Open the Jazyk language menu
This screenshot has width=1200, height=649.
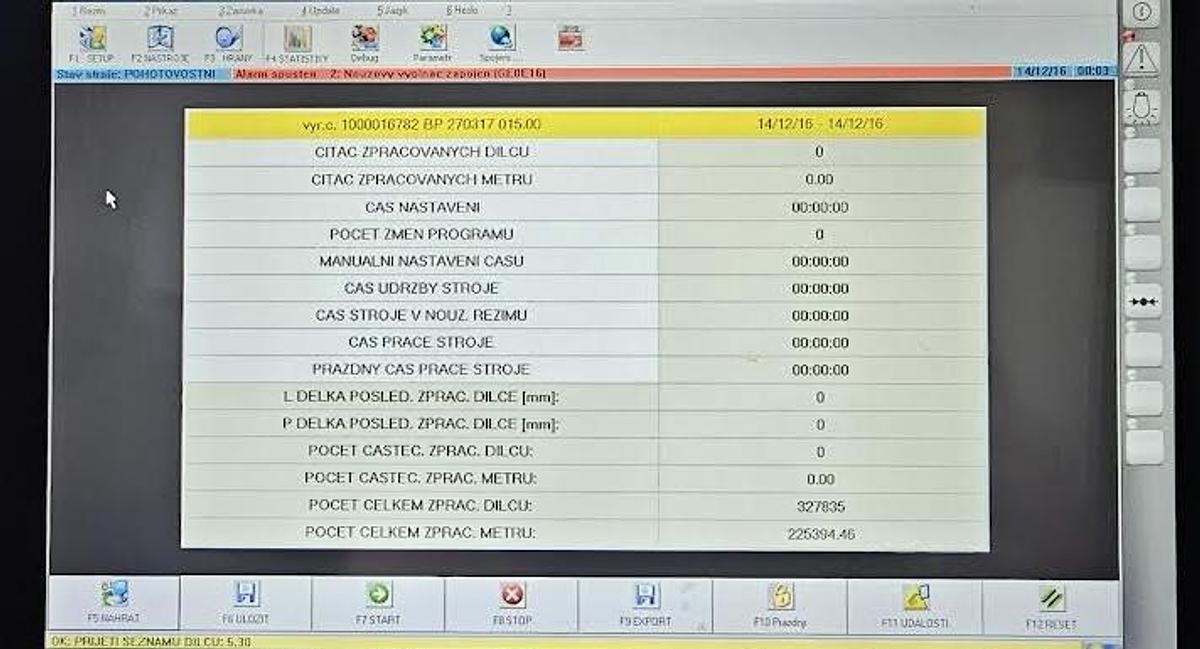point(393,9)
